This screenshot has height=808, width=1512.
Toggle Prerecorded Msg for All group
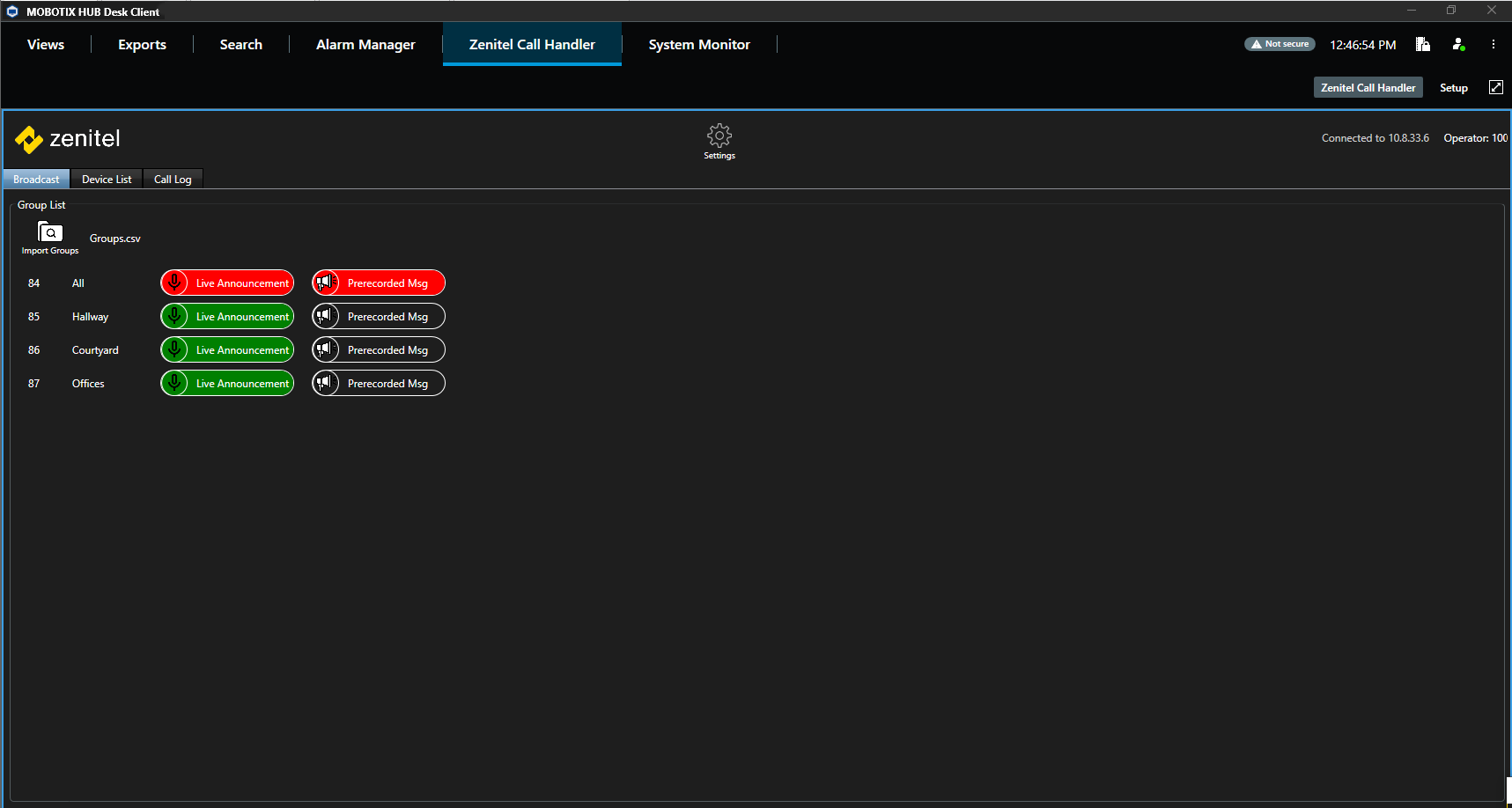pyautogui.click(x=387, y=283)
